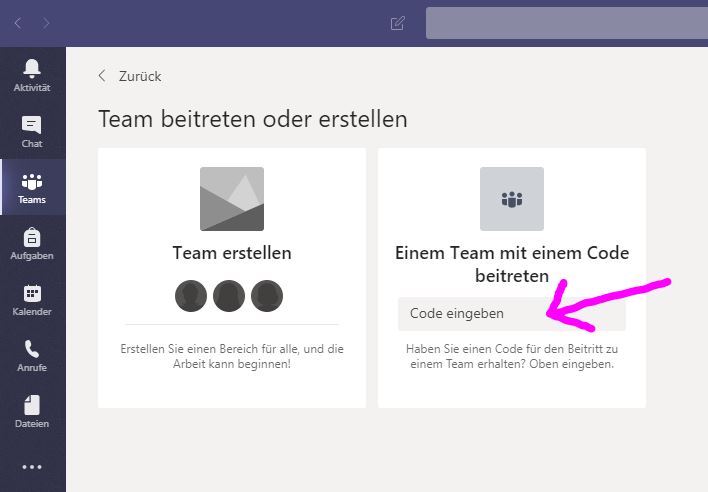This screenshot has height=492, width=708.
Task: Click the new chat compose icon
Action: click(397, 23)
